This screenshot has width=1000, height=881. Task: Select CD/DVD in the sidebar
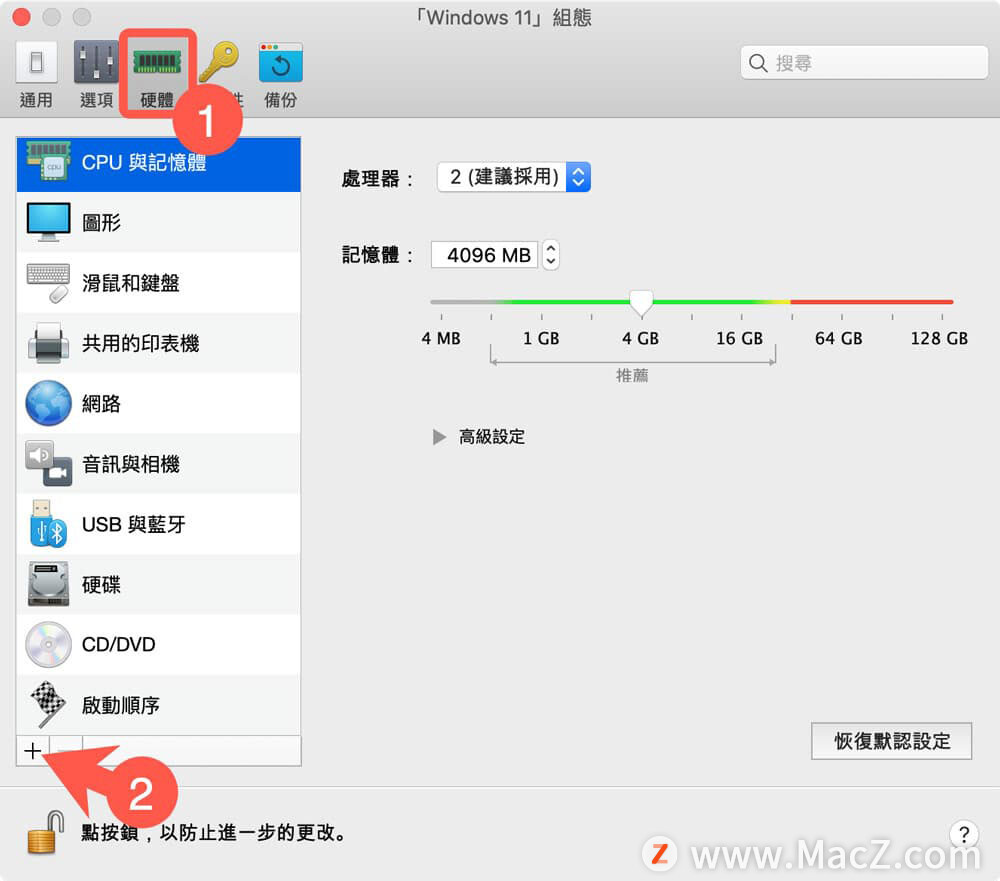tap(158, 644)
